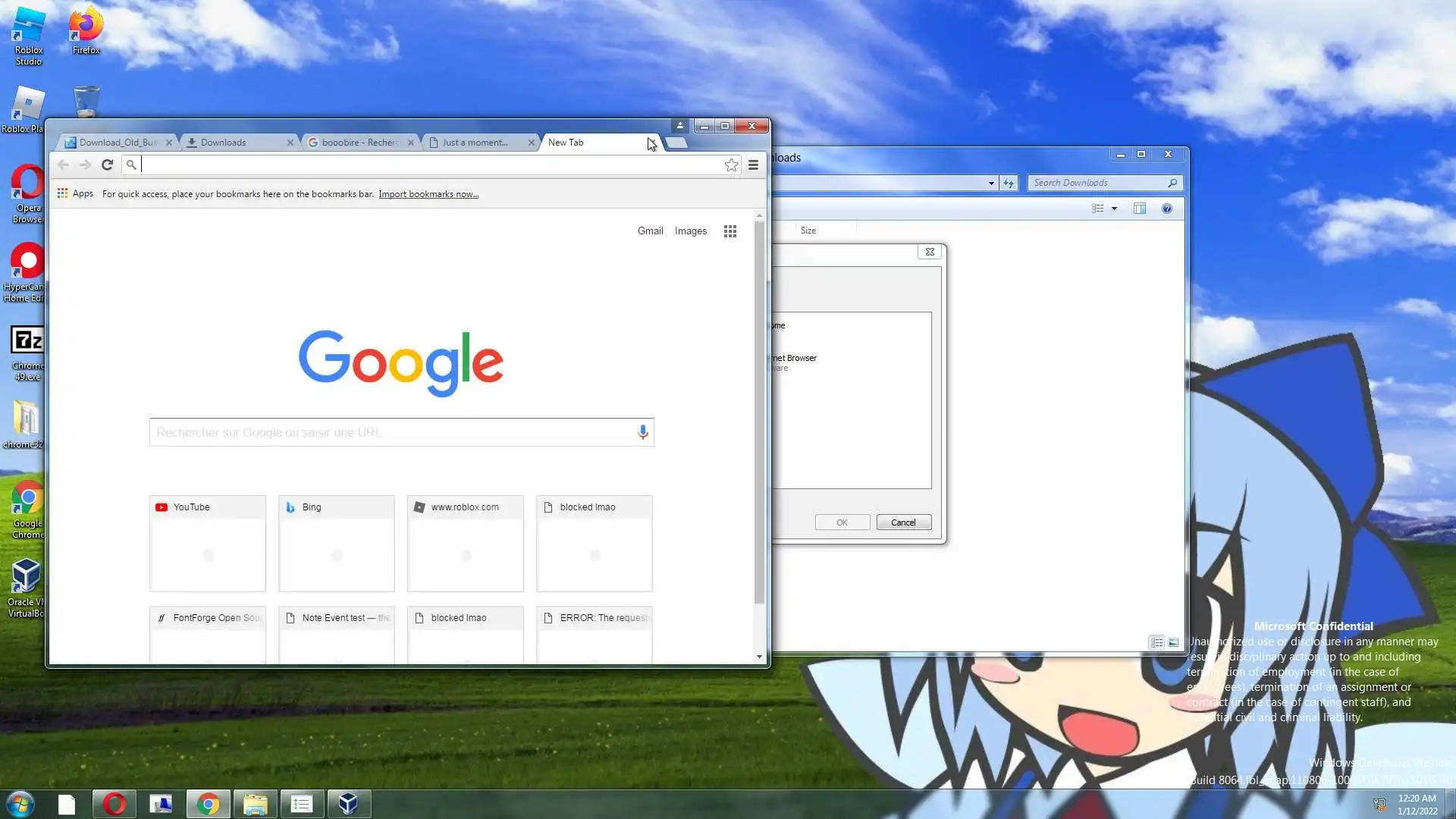The image size is (1456, 819).
Task: Click Chrome user profile icon in titlebar
Action: point(679,126)
